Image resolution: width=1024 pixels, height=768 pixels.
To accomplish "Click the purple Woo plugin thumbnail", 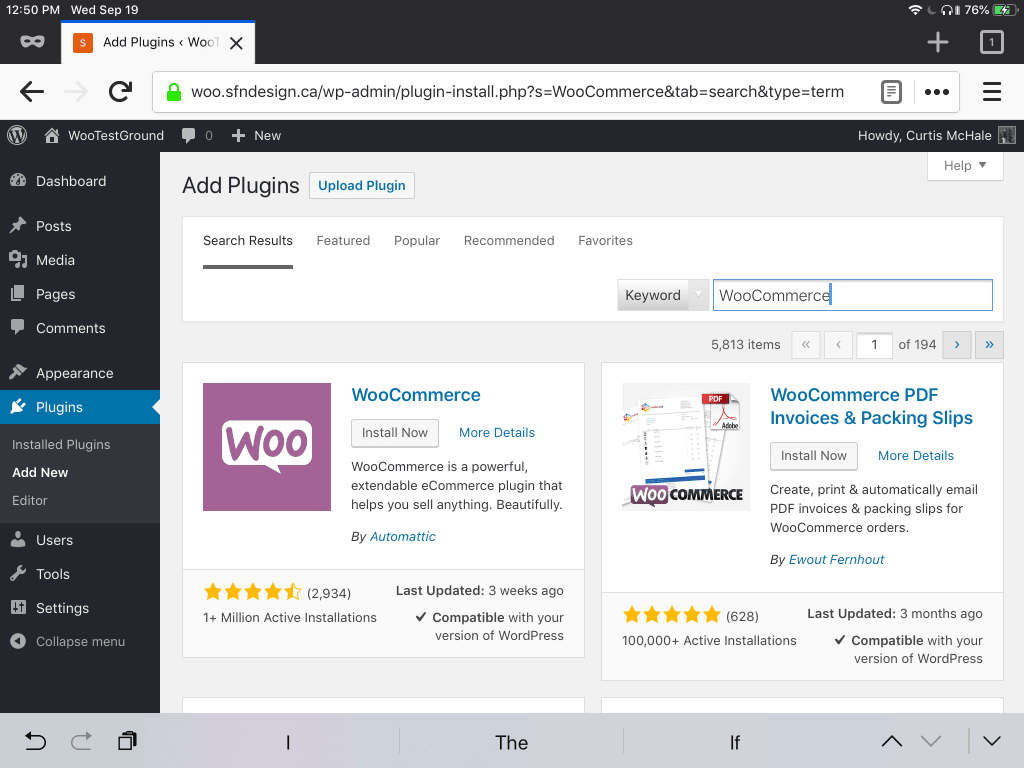I will tap(267, 447).
